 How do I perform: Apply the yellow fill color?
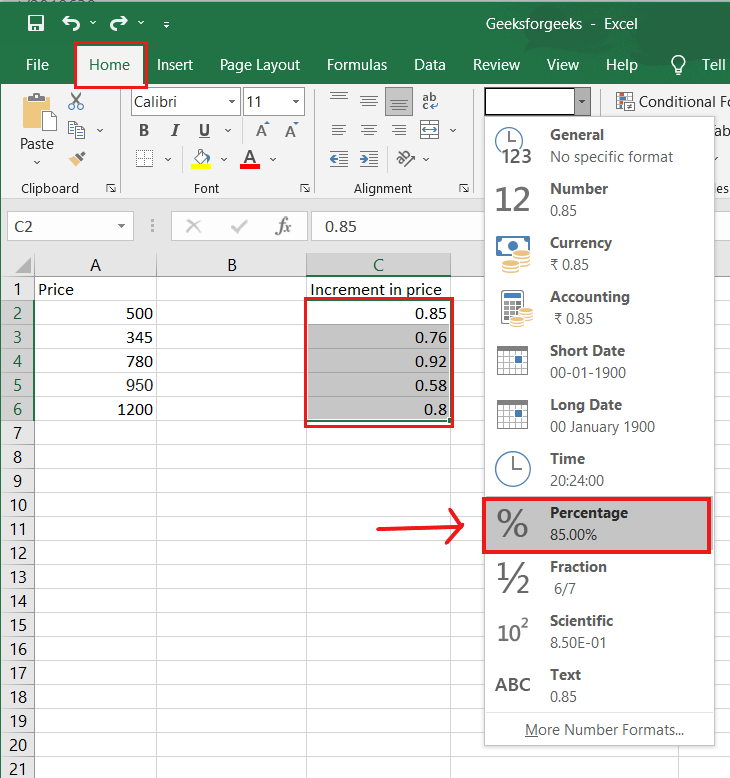coord(202,158)
